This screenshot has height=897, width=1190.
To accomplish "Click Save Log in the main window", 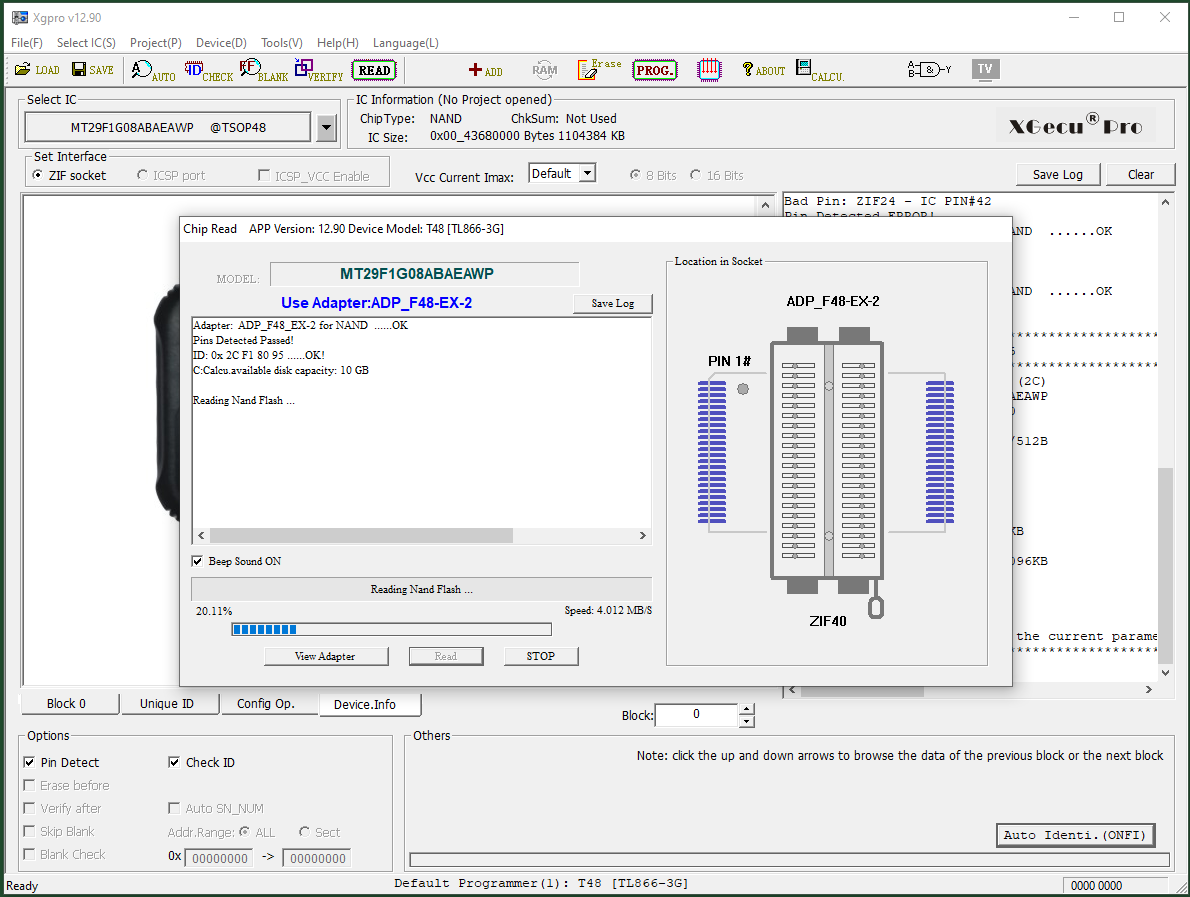I will (x=1058, y=175).
